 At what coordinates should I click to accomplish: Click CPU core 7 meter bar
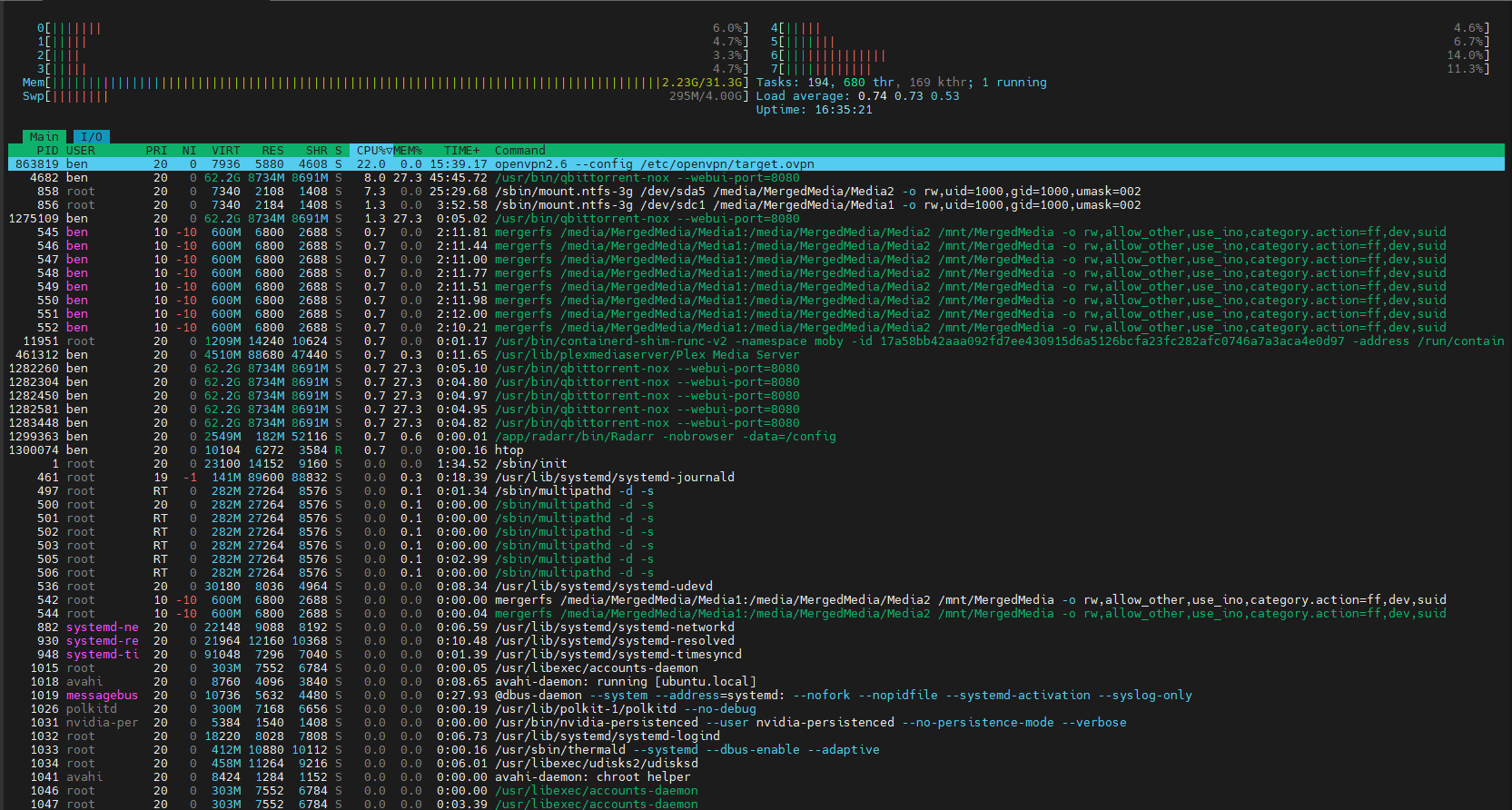coord(1131,69)
